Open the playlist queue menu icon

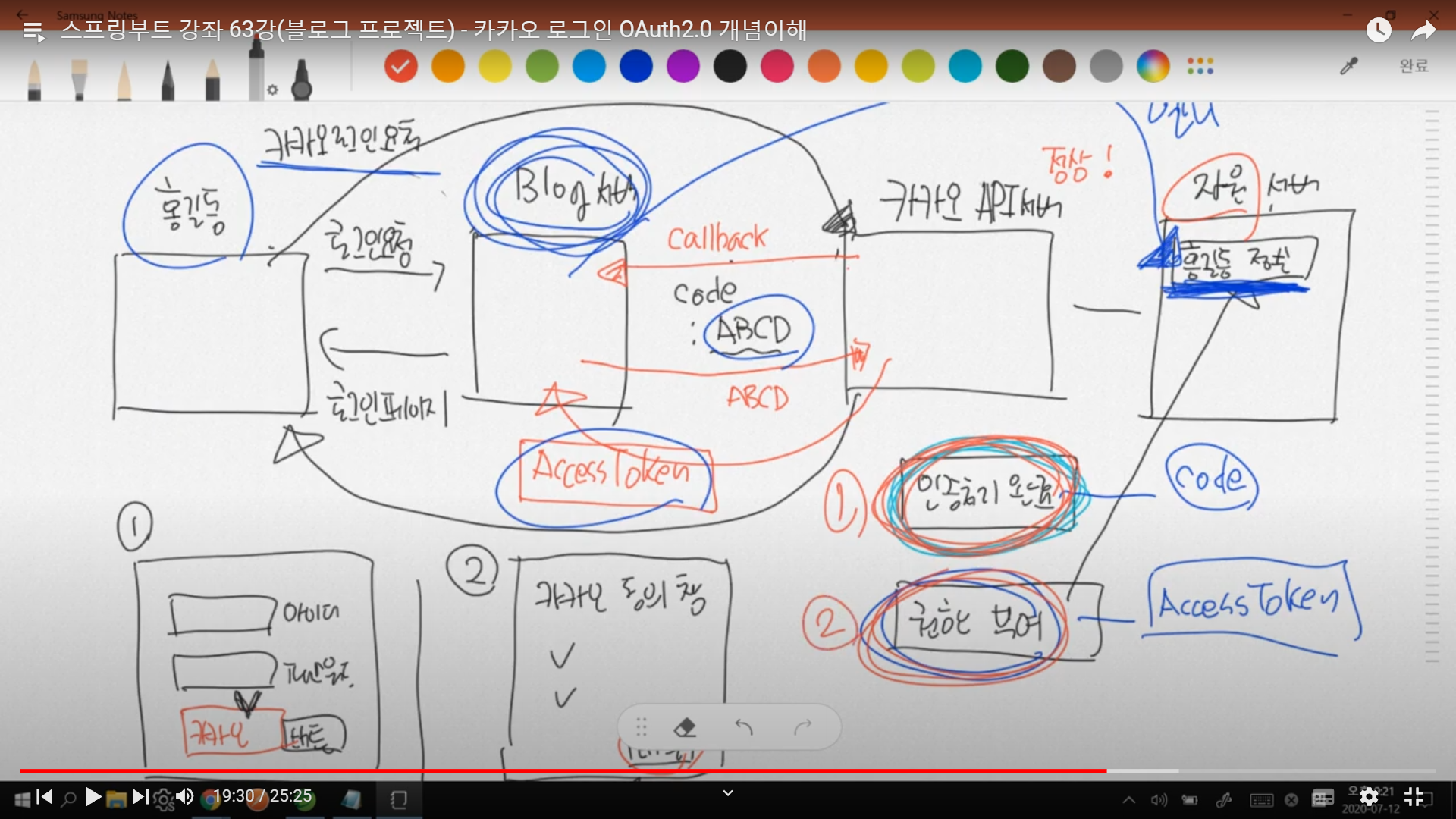click(x=33, y=31)
